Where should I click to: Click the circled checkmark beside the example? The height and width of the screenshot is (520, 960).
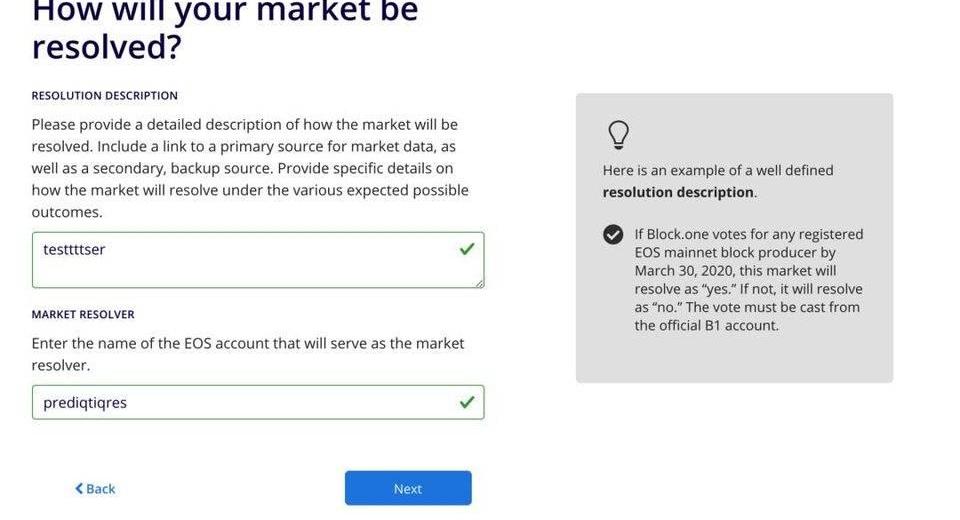click(613, 235)
